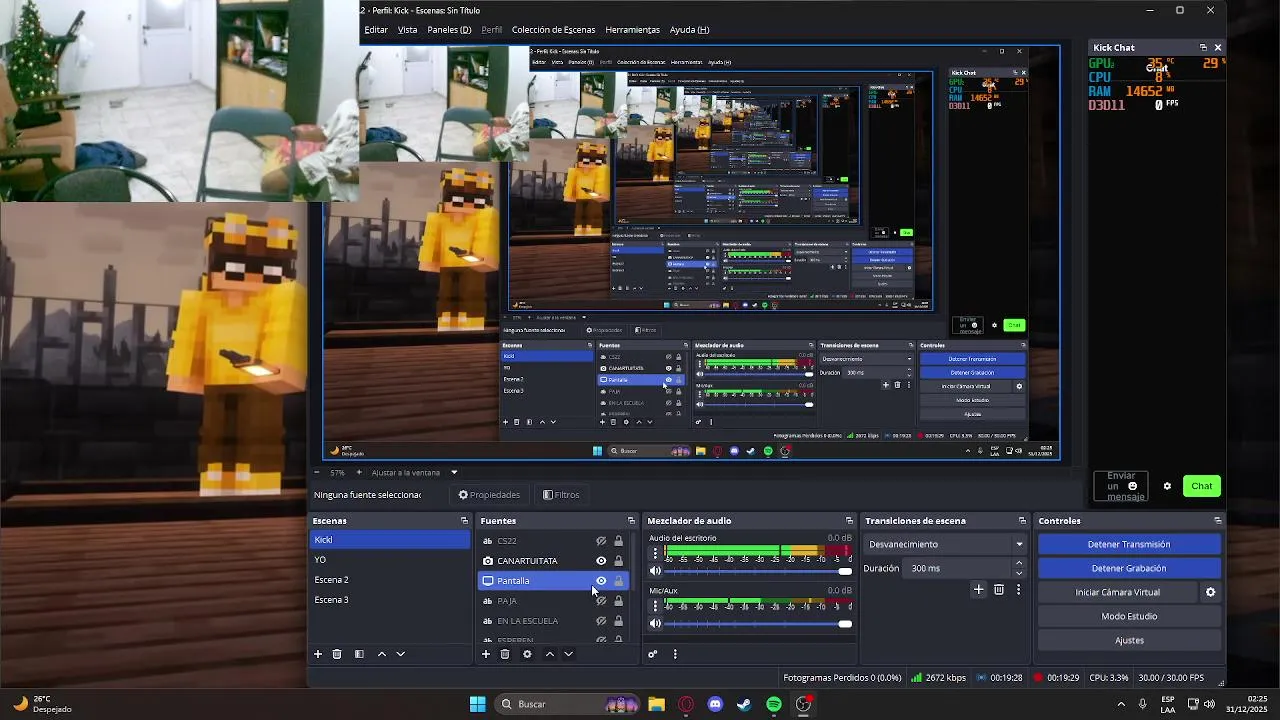The width and height of the screenshot is (1280, 720).
Task: Open the Herramientas menu
Action: (633, 30)
